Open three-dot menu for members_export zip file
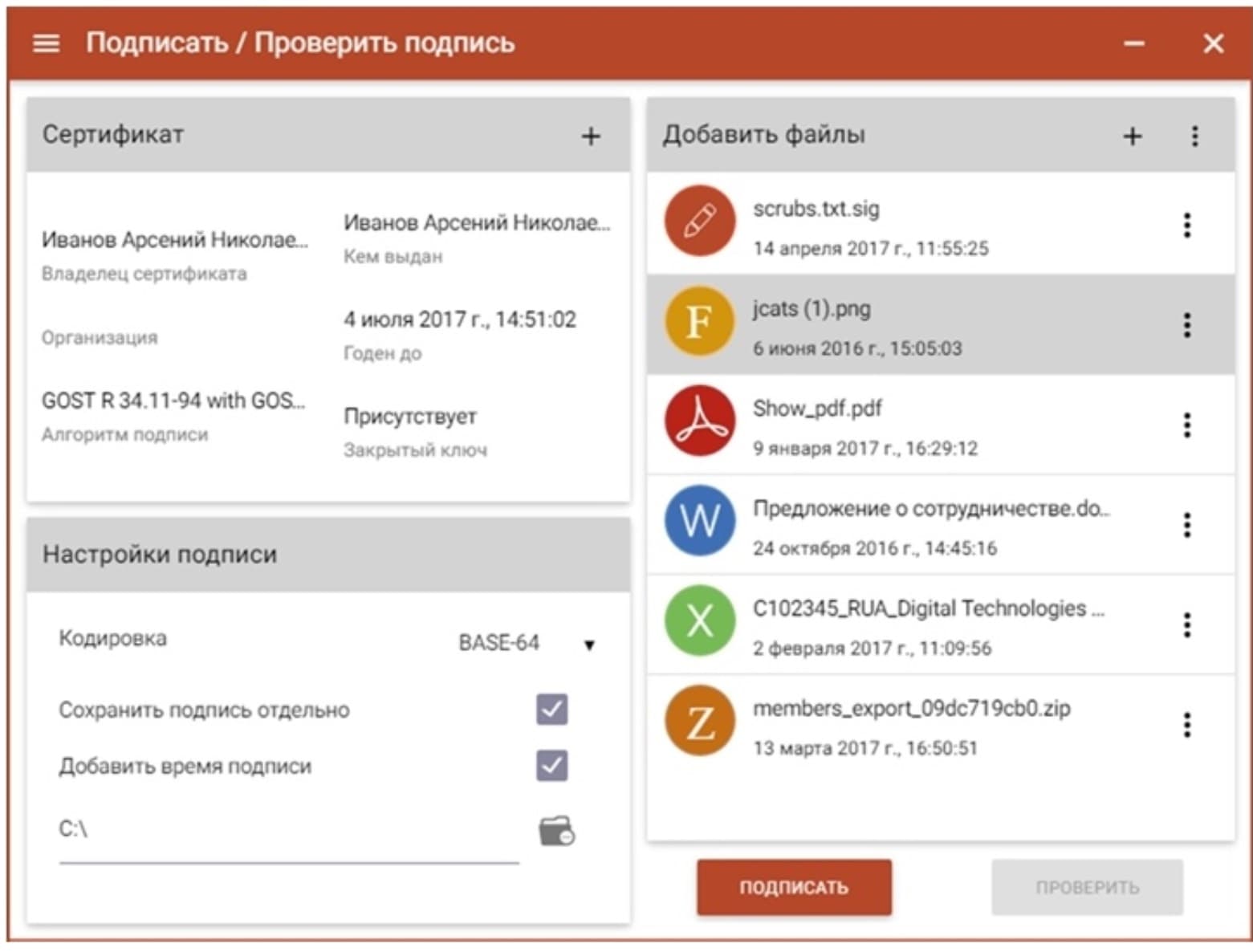Screen dimensions: 1253x952 [x=1186, y=725]
